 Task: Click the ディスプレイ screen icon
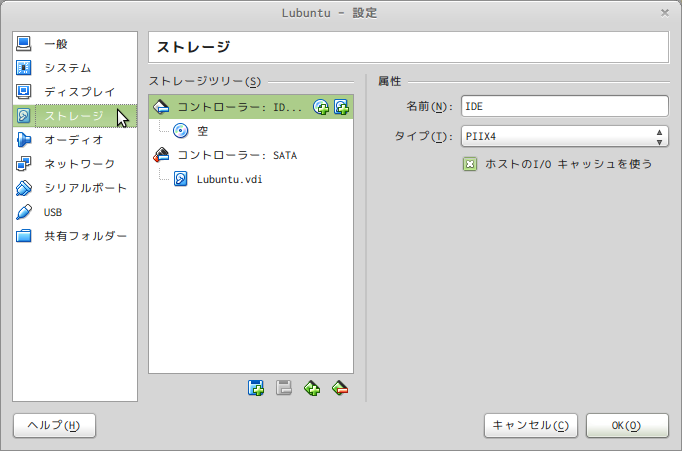coord(23,91)
